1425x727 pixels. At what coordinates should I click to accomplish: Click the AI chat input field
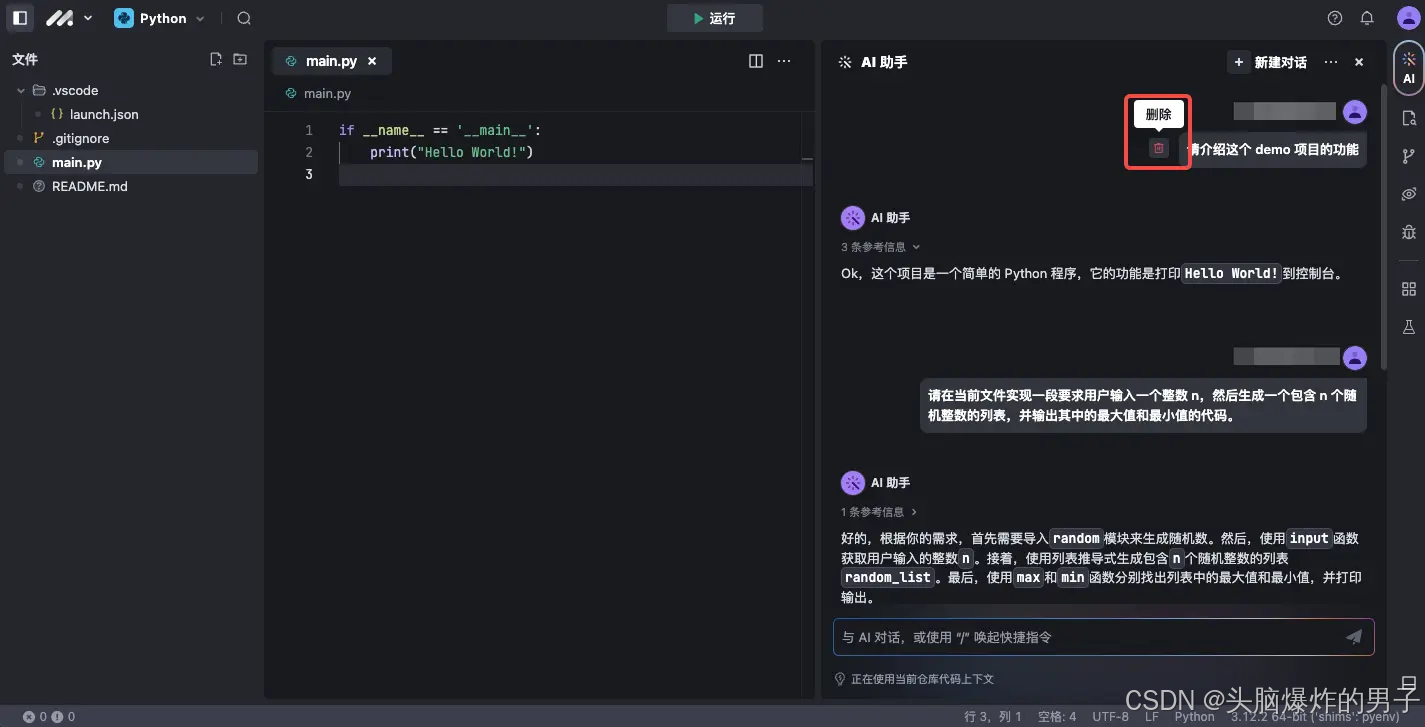point(1050,636)
